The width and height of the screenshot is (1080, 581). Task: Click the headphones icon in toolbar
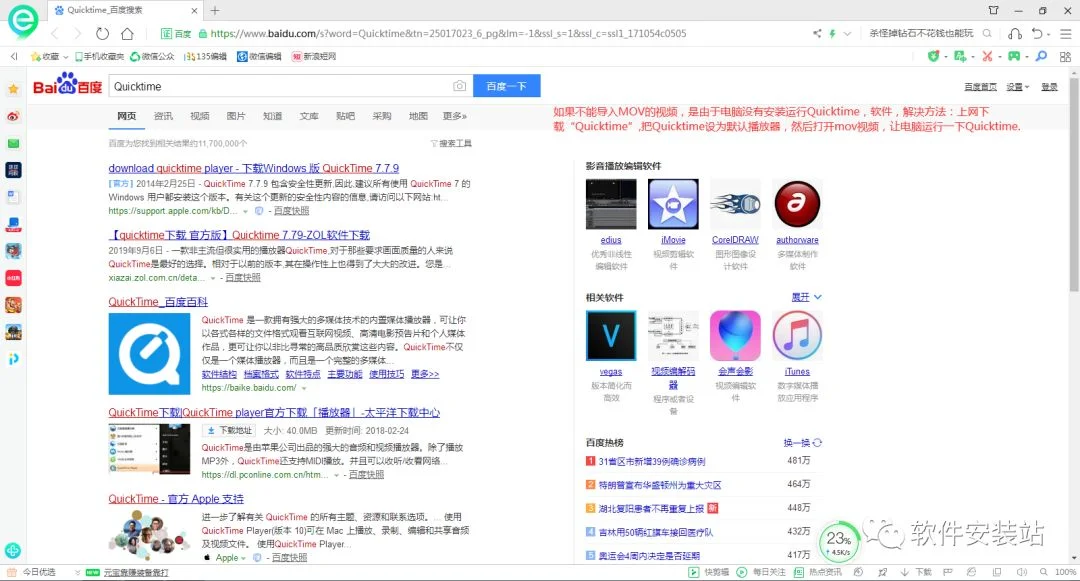[1015, 33]
